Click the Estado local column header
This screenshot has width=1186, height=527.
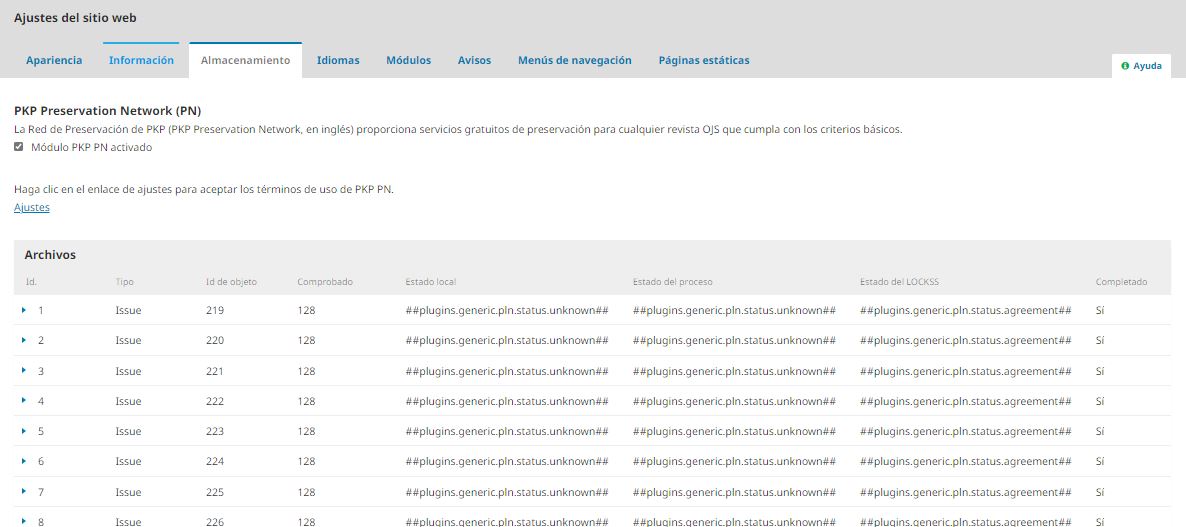430,282
